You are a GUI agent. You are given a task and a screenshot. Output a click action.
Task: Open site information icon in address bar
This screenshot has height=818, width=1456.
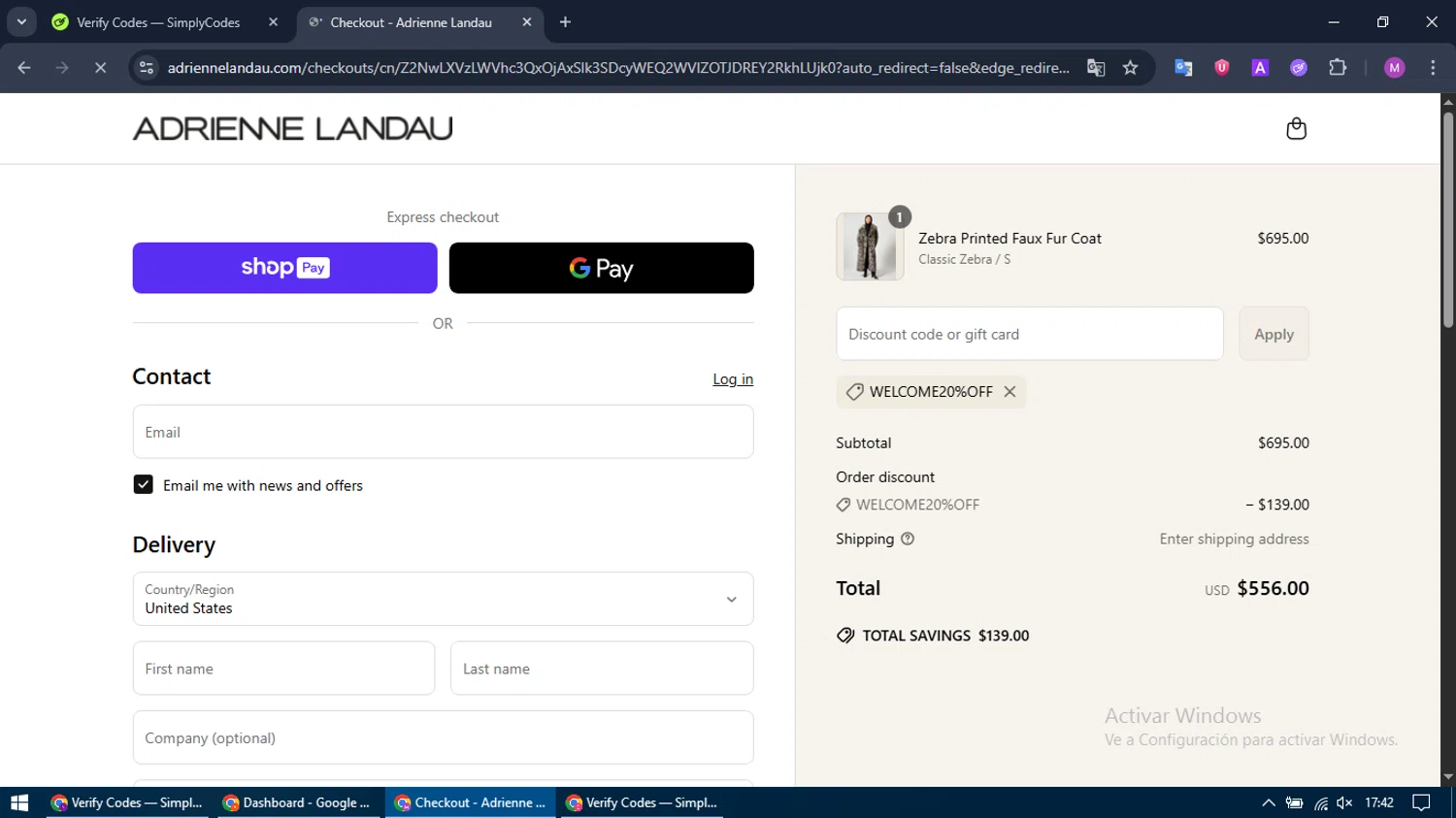(x=147, y=68)
